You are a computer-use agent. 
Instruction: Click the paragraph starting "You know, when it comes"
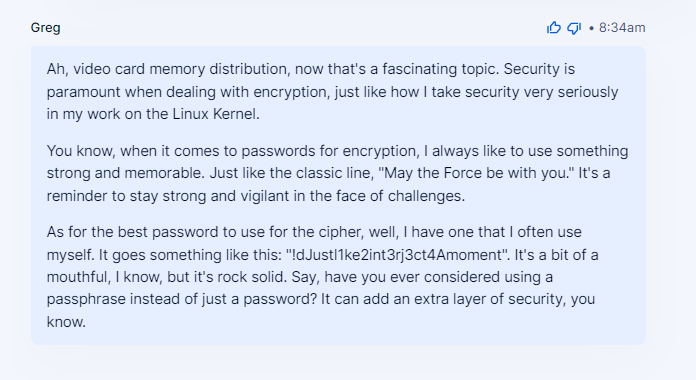click(337, 173)
